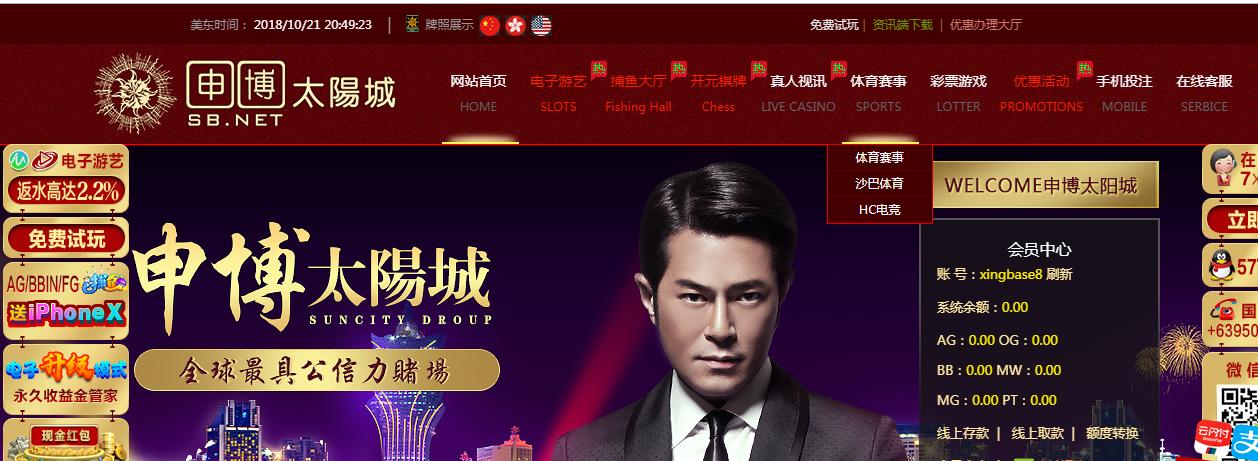Viewport: 1258px width, 461px height.
Task: Open 真人视讯 LIVE CASINO tab
Action: click(x=798, y=93)
